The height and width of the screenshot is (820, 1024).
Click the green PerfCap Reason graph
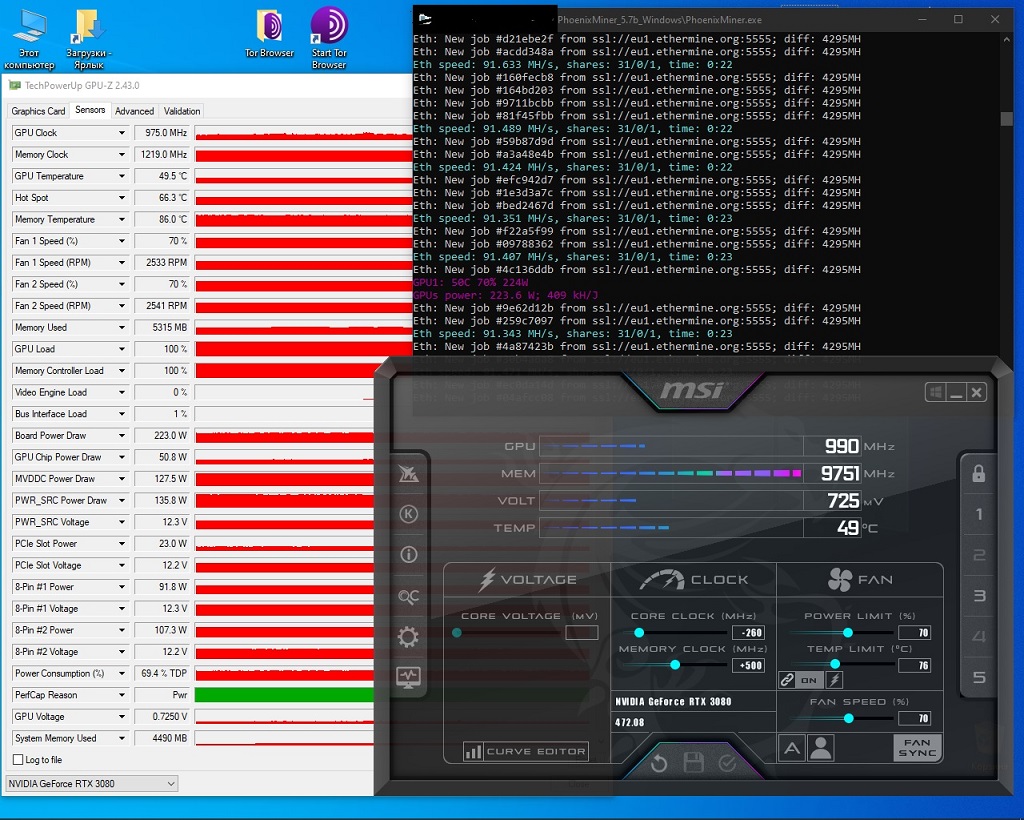[284, 695]
